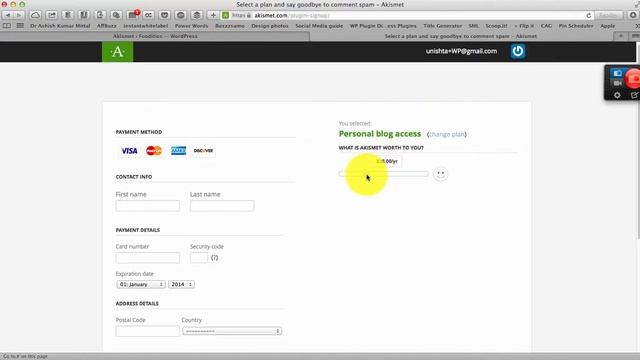The image size is (640, 360).
Task: Click the Pocket extension icon
Action: point(164,15)
